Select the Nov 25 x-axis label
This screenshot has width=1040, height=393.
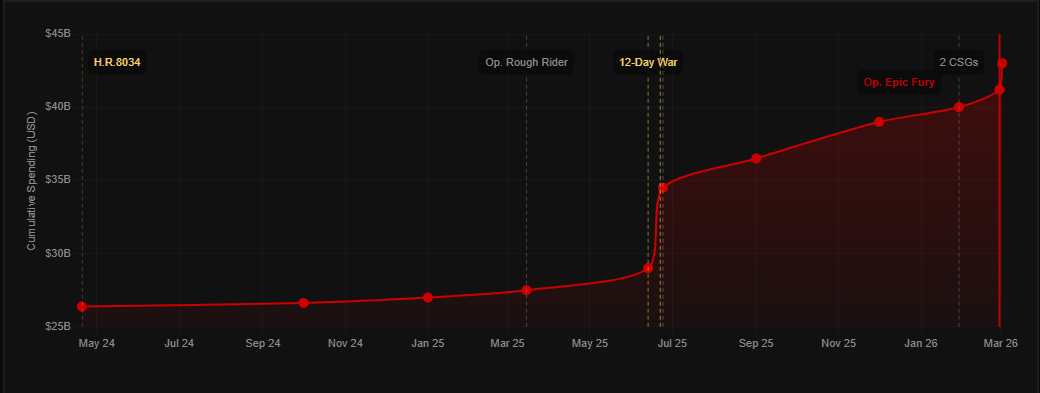pos(838,344)
